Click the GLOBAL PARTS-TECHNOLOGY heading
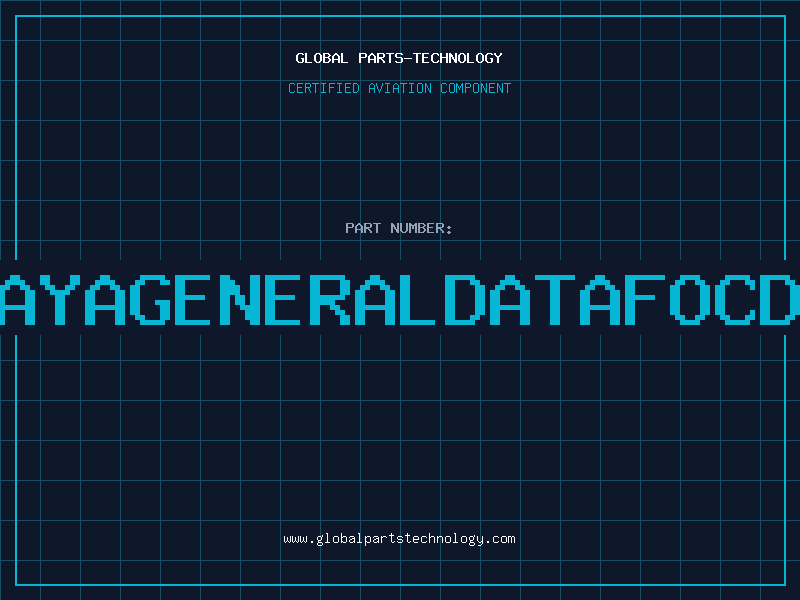Screen dimensions: 800x600 (x=399, y=58)
